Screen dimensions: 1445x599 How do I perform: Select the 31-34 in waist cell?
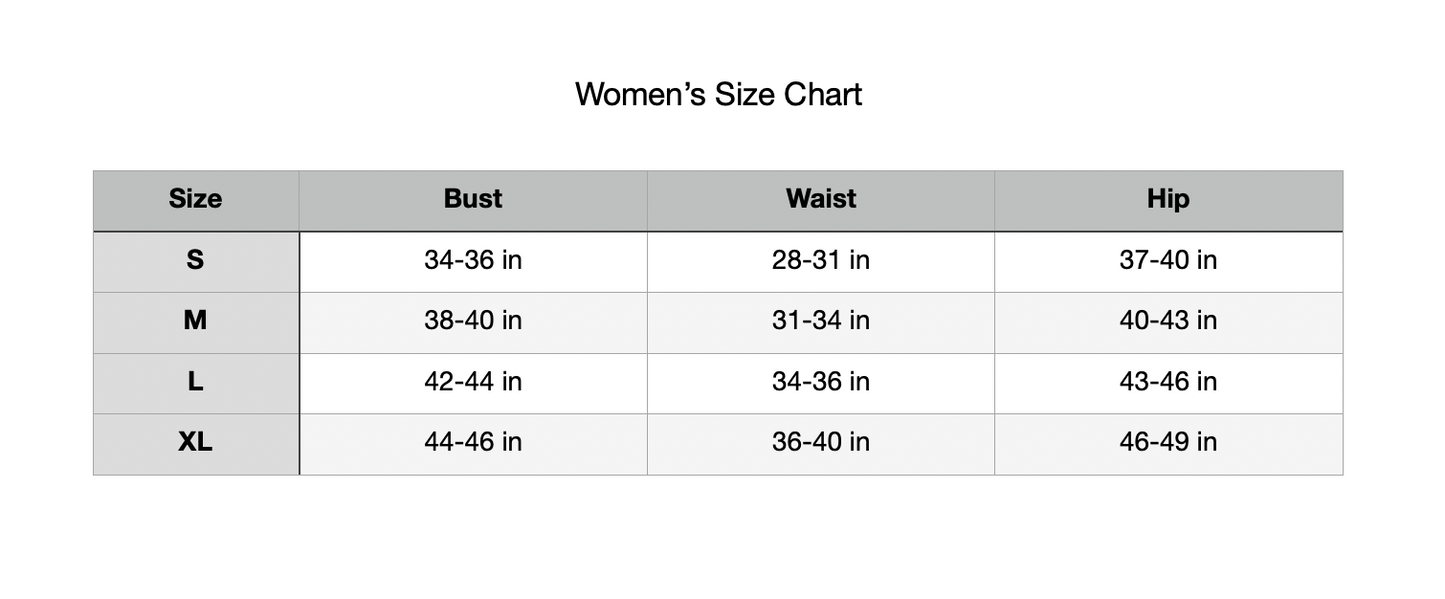821,321
